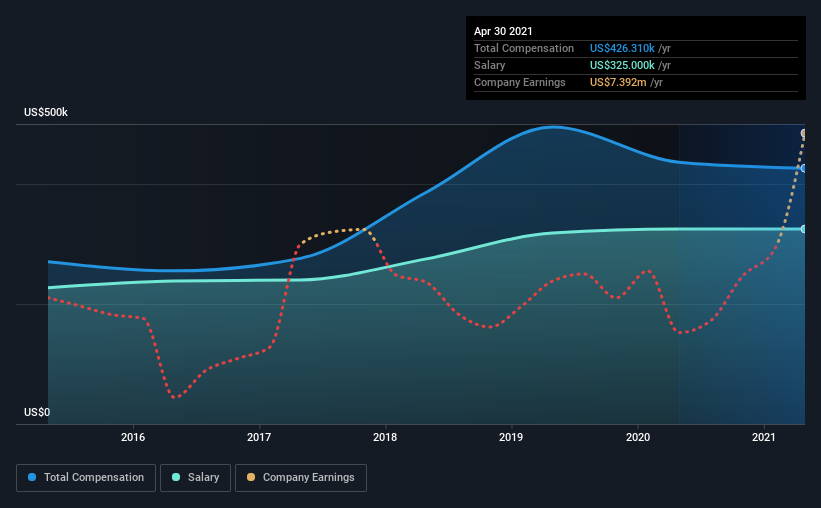Click the US$500k y-axis label
The width and height of the screenshot is (821, 508).
(46, 112)
